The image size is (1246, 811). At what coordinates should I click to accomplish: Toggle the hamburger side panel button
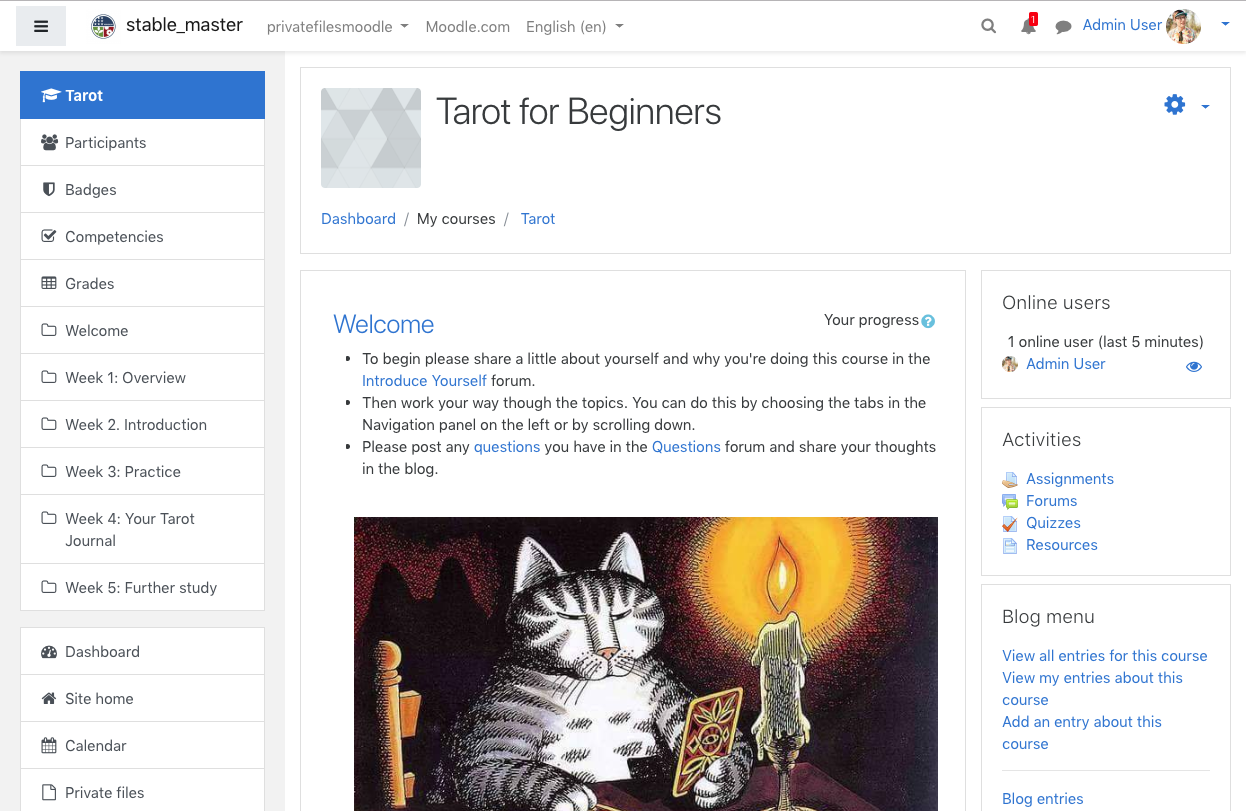[41, 26]
